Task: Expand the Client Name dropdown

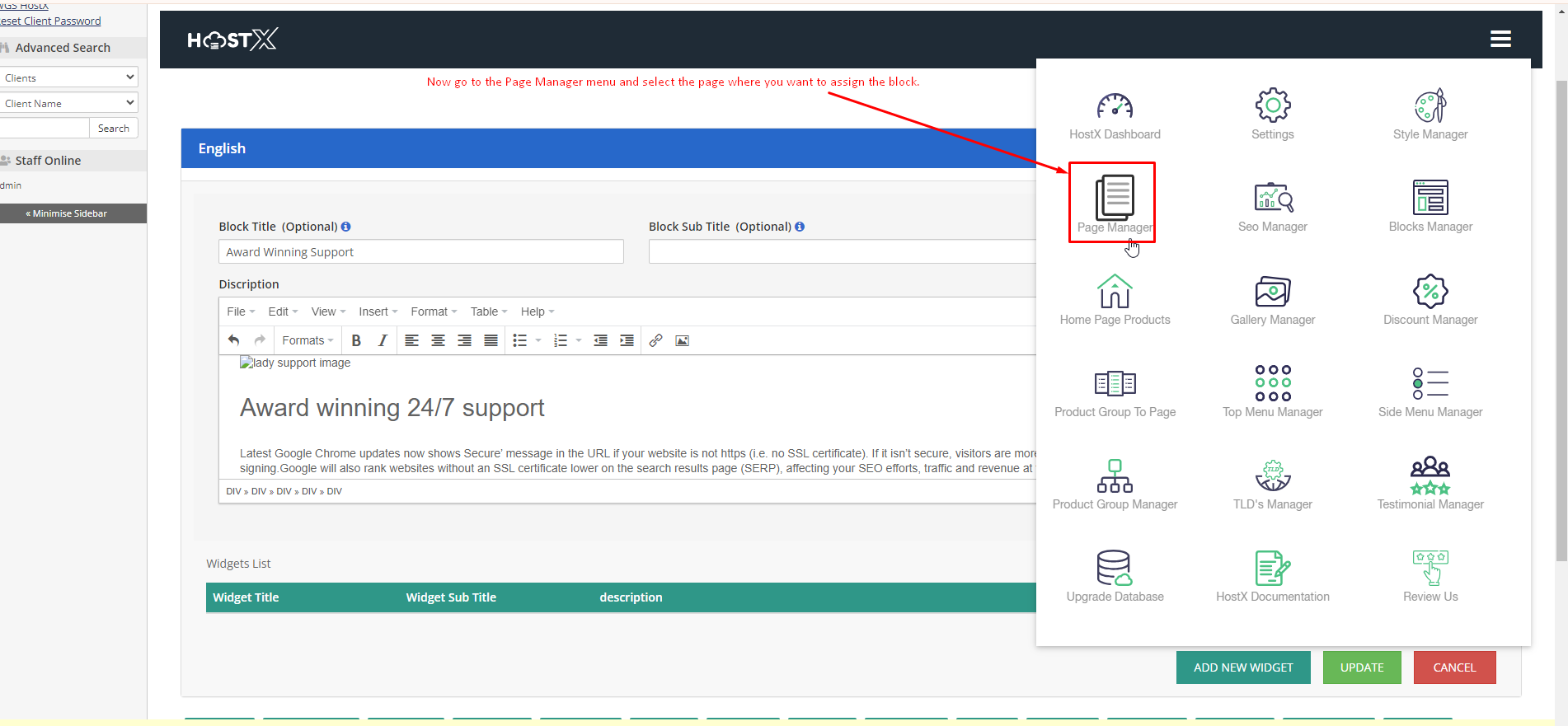Action: tap(68, 103)
